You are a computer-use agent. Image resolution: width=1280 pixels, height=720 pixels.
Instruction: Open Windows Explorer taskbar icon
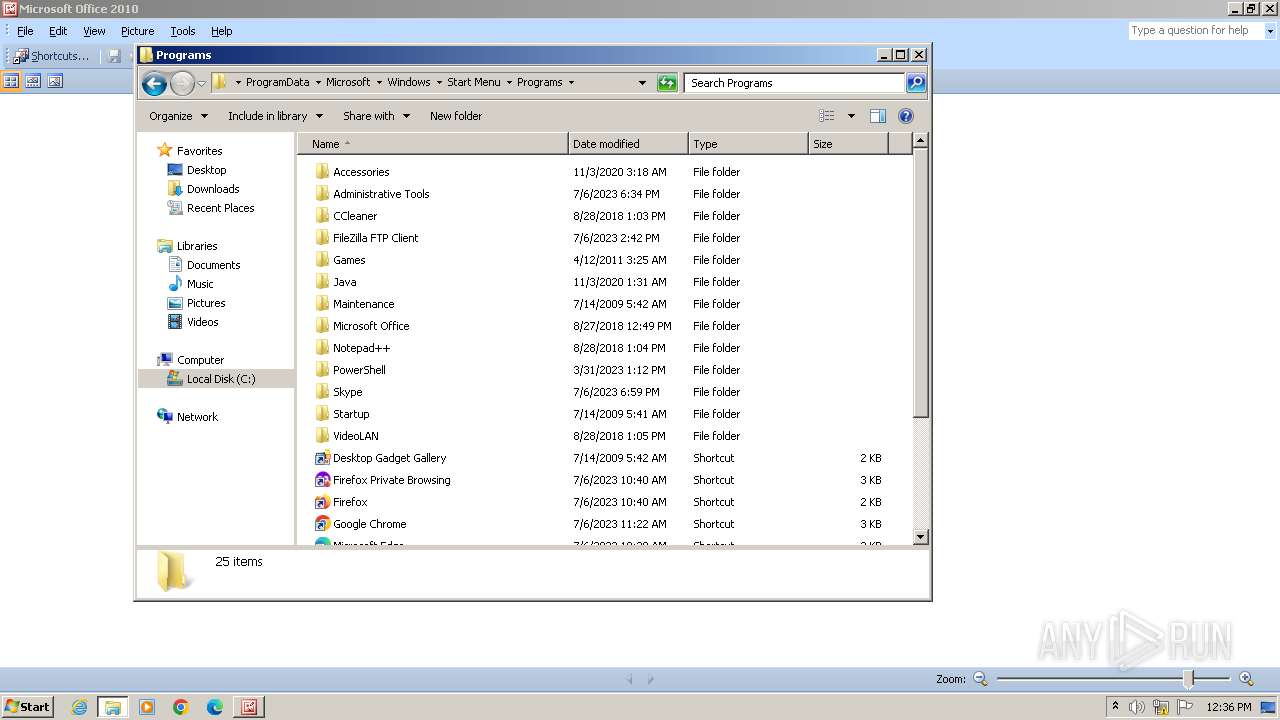pos(113,707)
